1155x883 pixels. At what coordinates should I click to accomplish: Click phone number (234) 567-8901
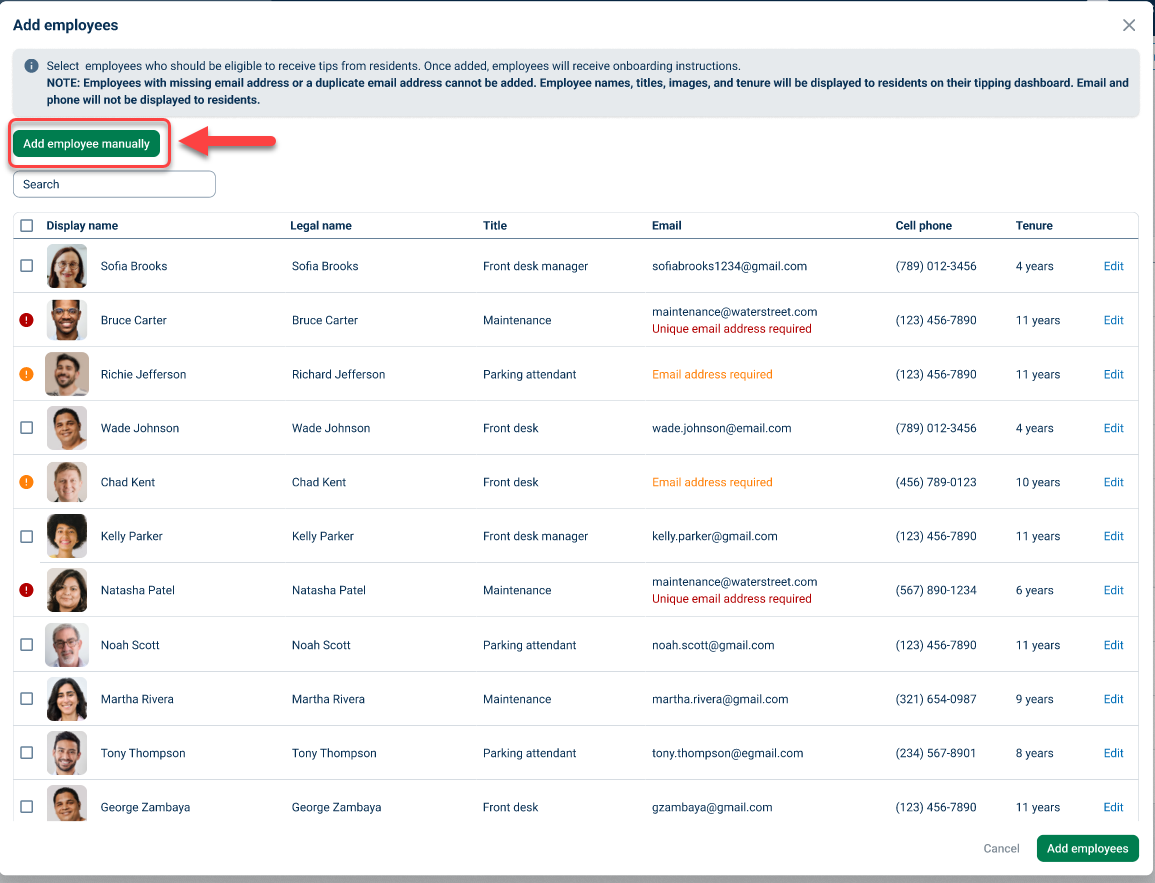click(x=935, y=753)
